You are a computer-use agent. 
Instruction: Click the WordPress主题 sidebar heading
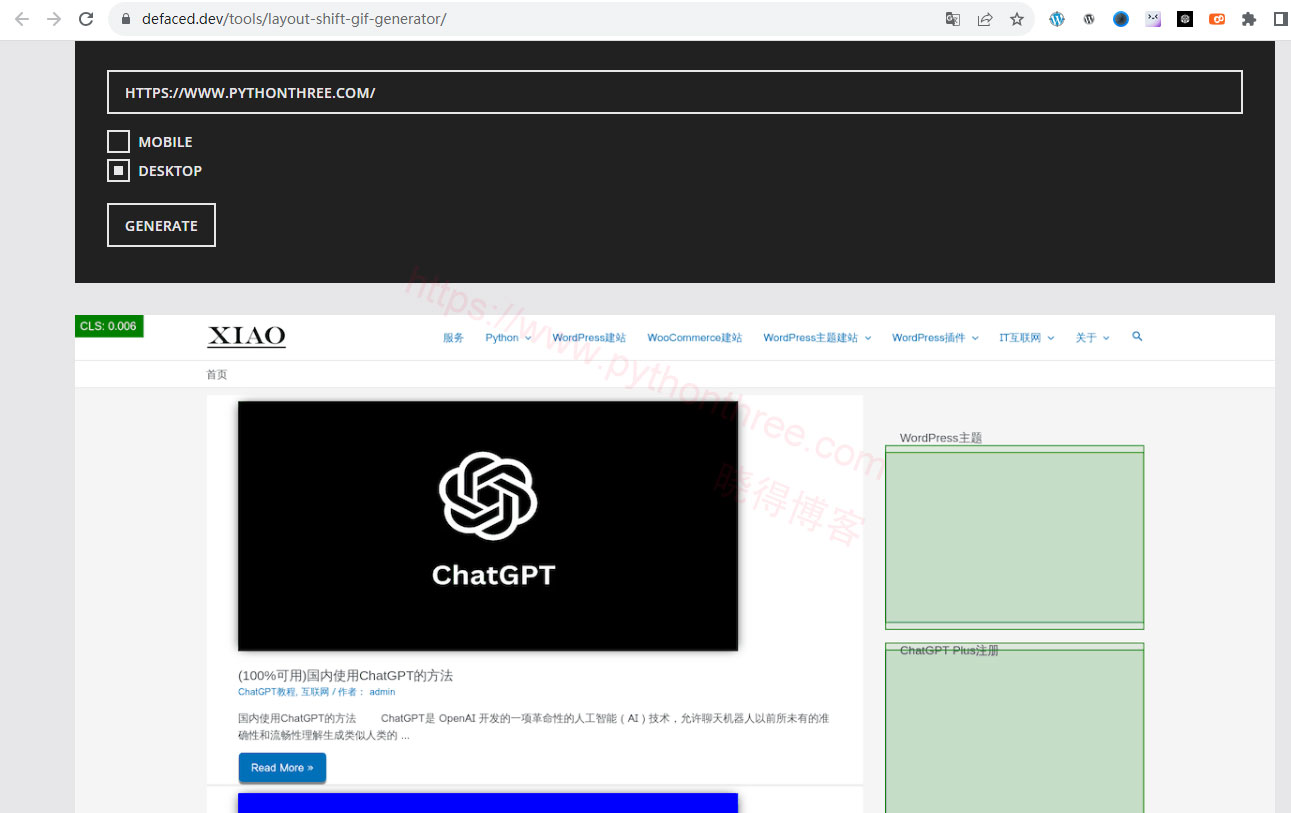941,438
